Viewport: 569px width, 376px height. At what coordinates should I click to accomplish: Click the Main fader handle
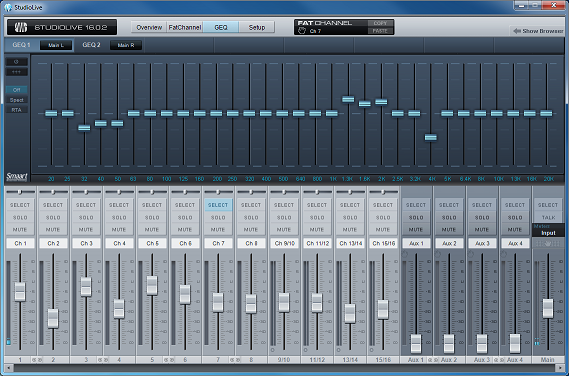tap(548, 308)
